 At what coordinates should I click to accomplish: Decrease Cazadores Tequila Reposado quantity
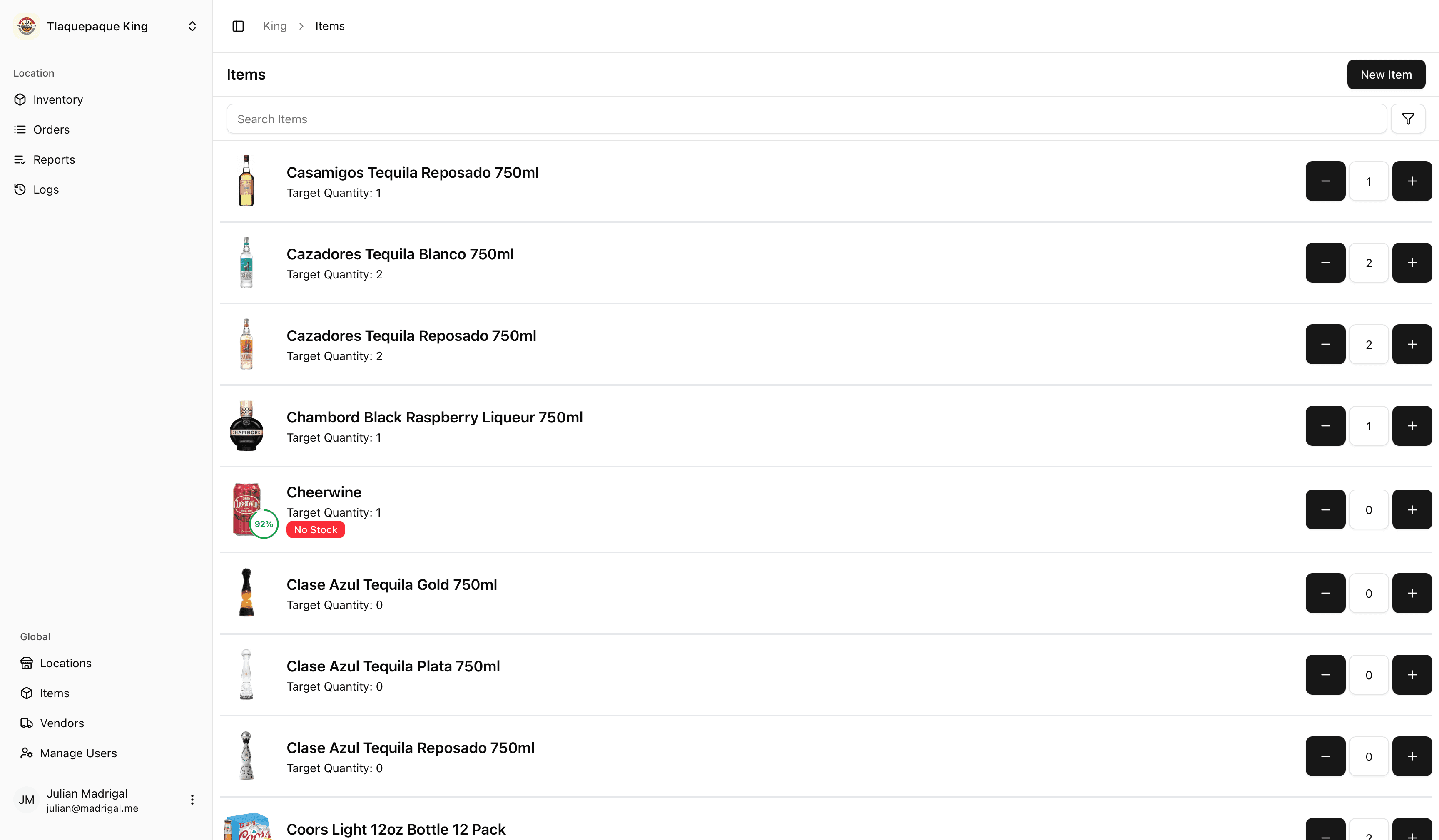pyautogui.click(x=1325, y=344)
